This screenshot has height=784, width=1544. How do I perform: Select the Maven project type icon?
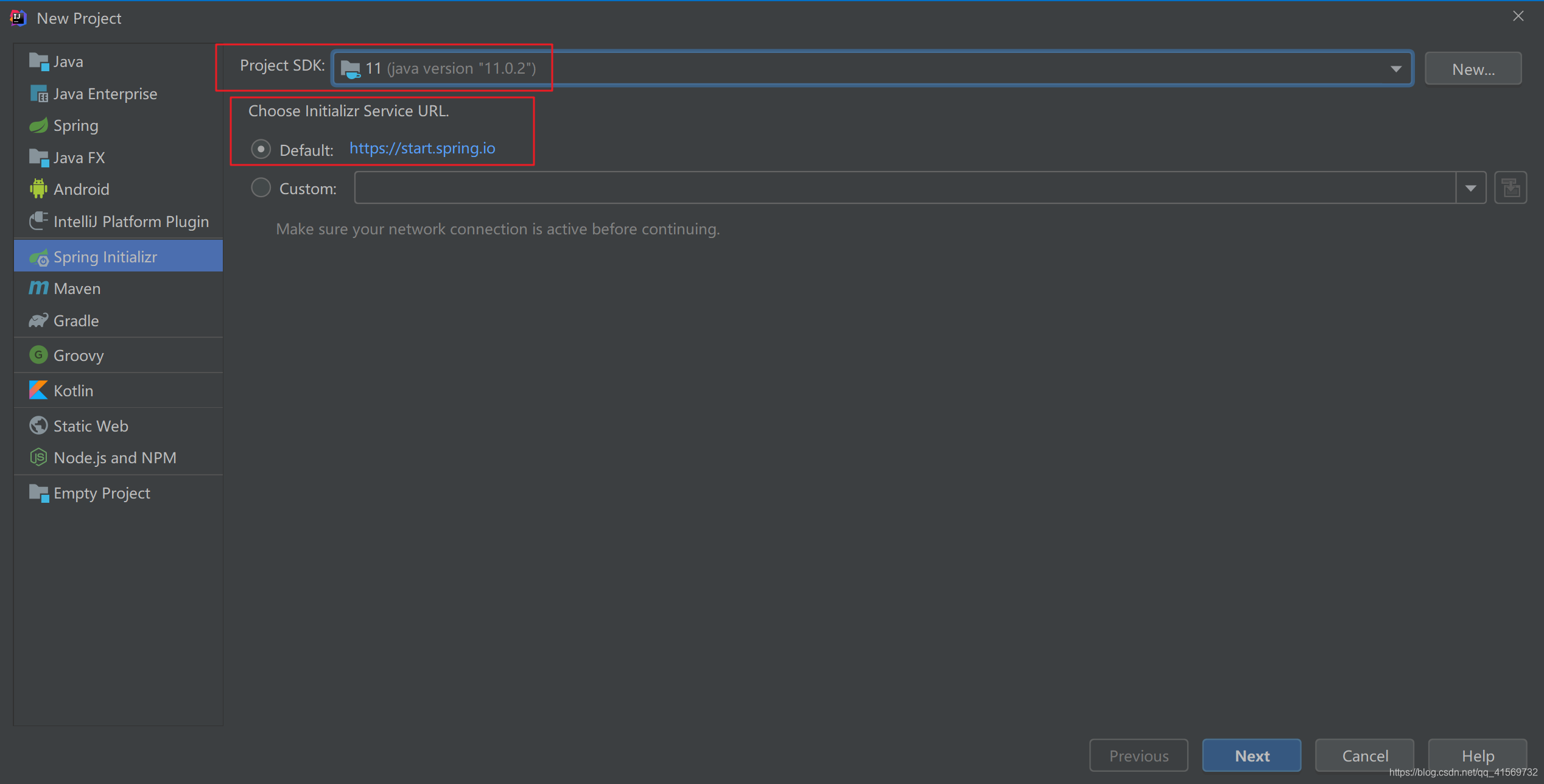tap(38, 288)
